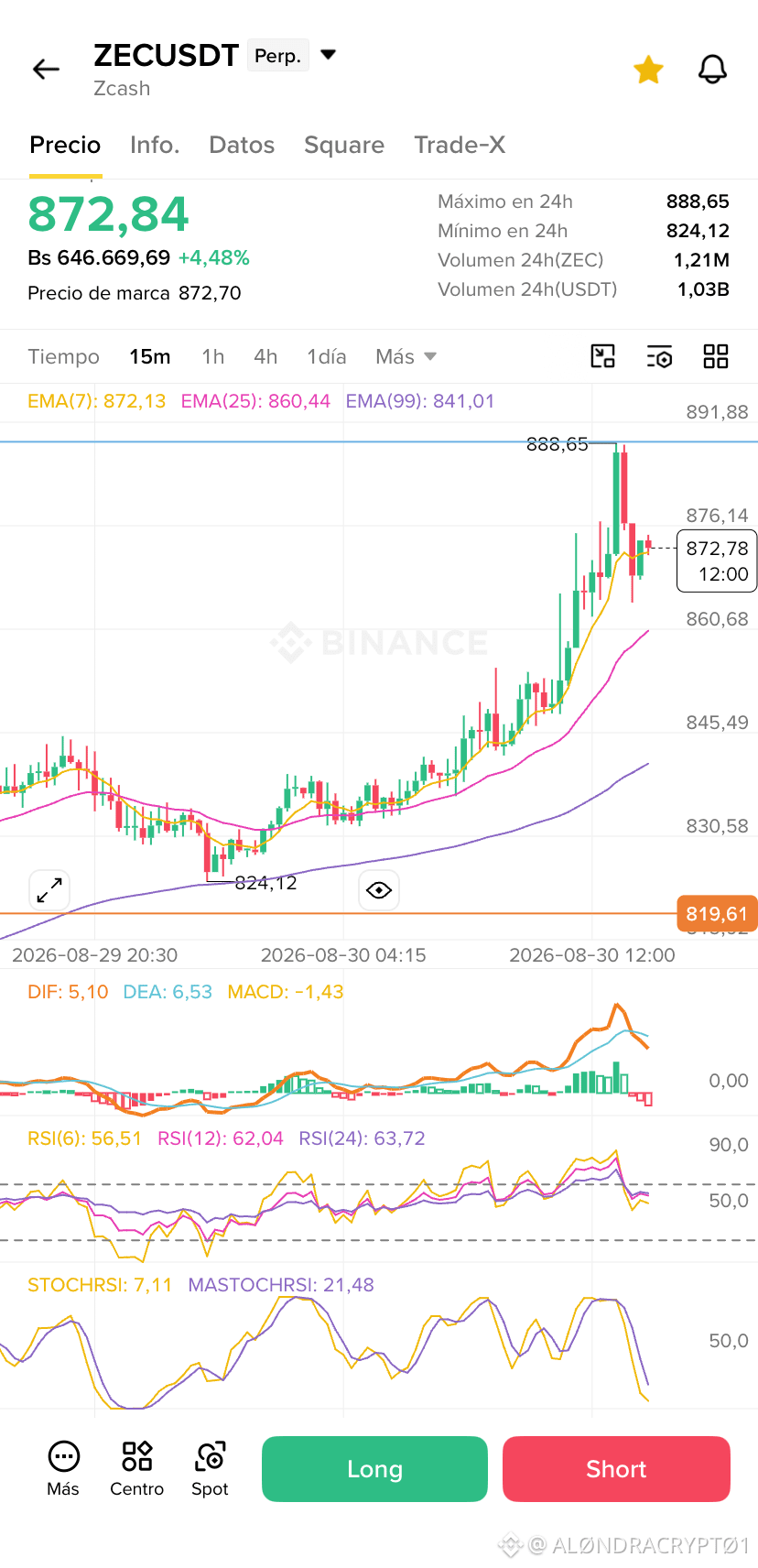Tap the red Short button
Viewport: 758px width, 1568px height.
[x=616, y=1469]
